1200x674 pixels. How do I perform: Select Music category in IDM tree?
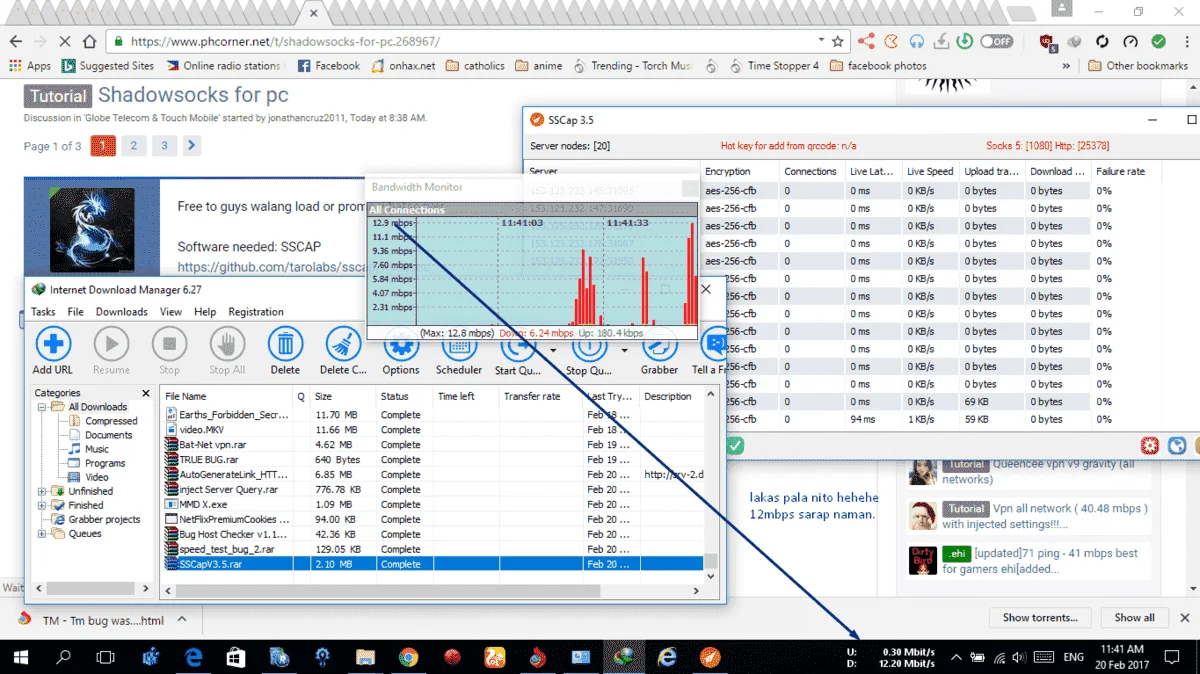(97, 449)
